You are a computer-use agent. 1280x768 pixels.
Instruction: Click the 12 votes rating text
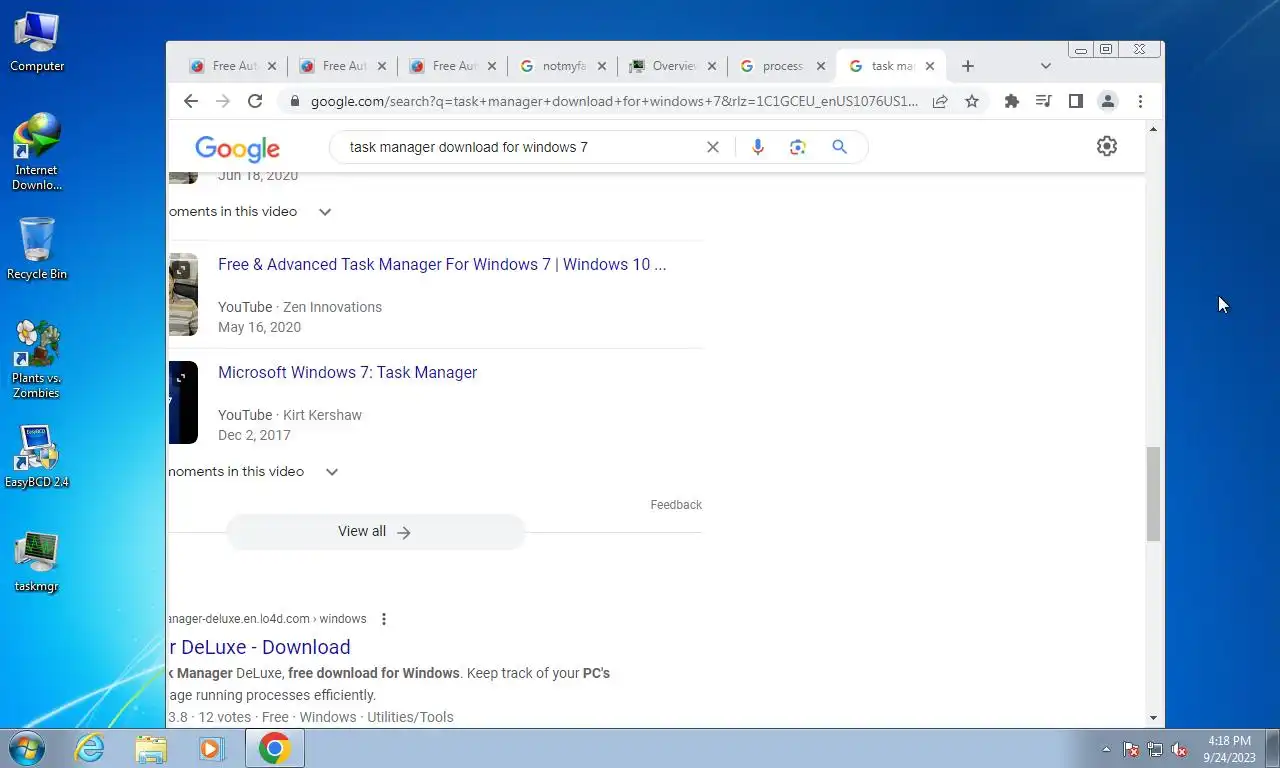coord(224,717)
